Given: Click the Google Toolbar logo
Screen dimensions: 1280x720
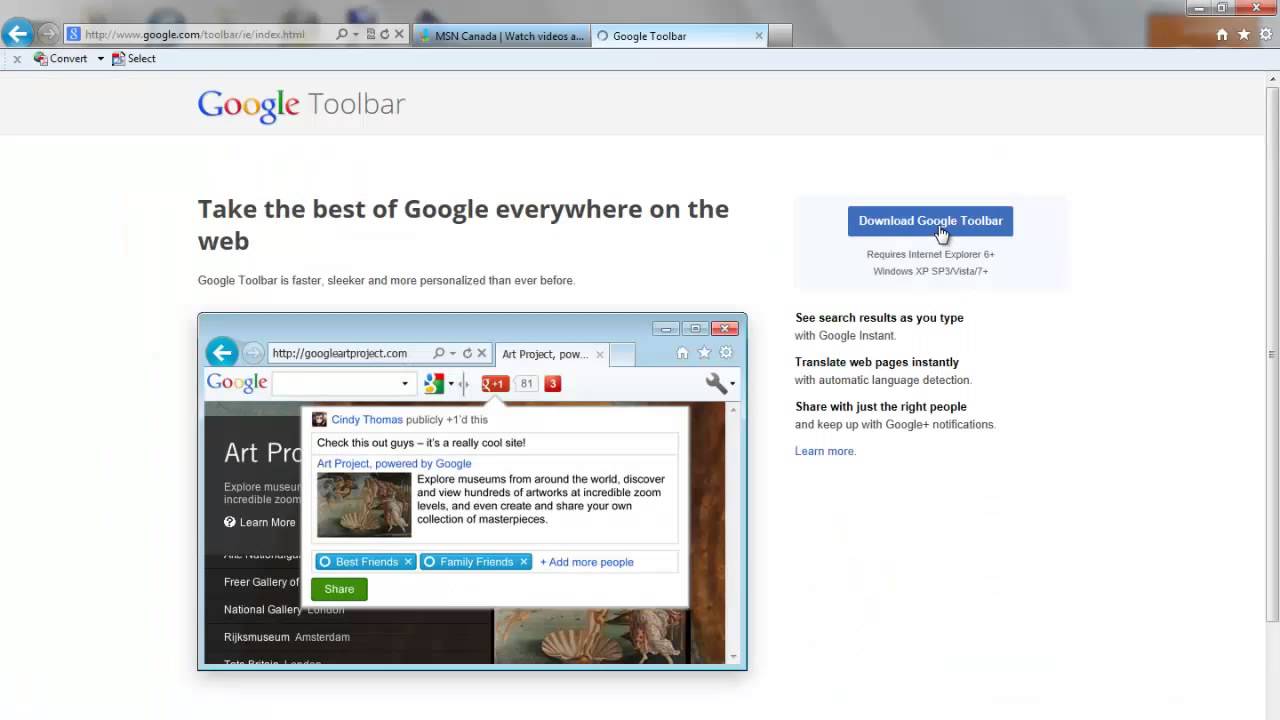Looking at the screenshot, I should click(x=301, y=104).
